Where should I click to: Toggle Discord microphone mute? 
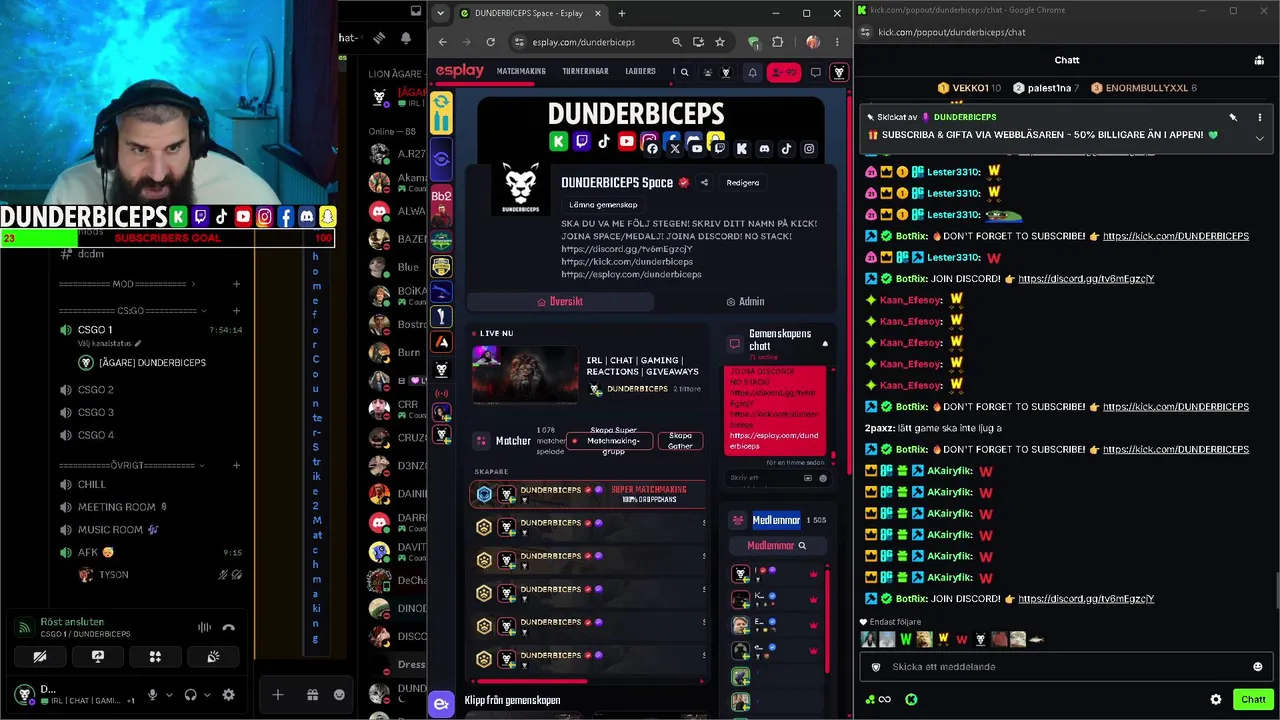point(152,695)
